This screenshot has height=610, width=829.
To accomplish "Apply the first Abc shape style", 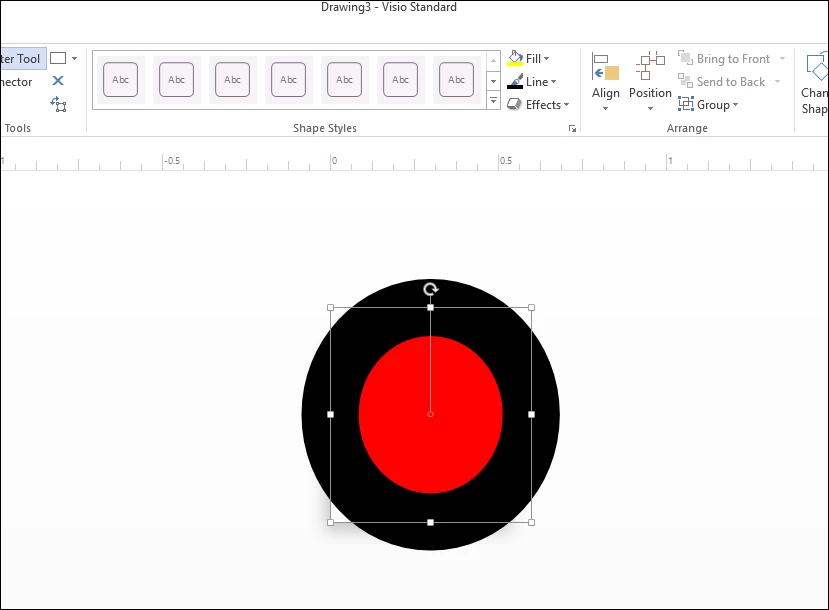I will (x=121, y=80).
